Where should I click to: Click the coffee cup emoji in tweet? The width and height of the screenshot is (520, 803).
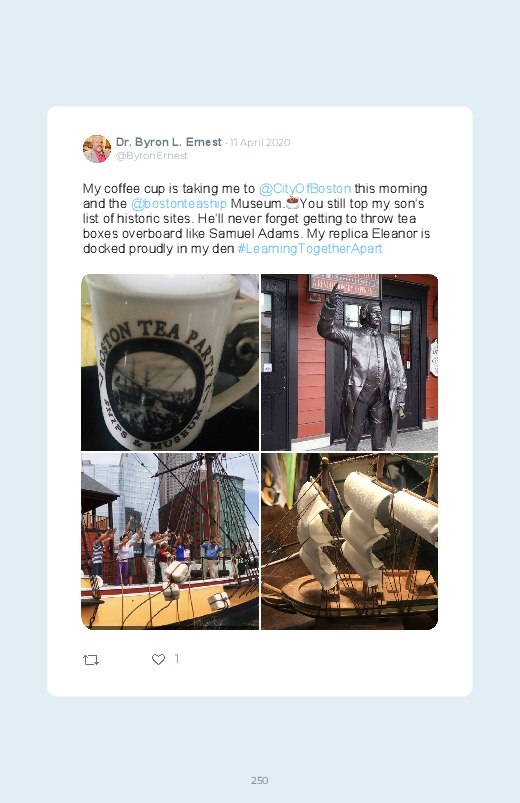point(293,203)
